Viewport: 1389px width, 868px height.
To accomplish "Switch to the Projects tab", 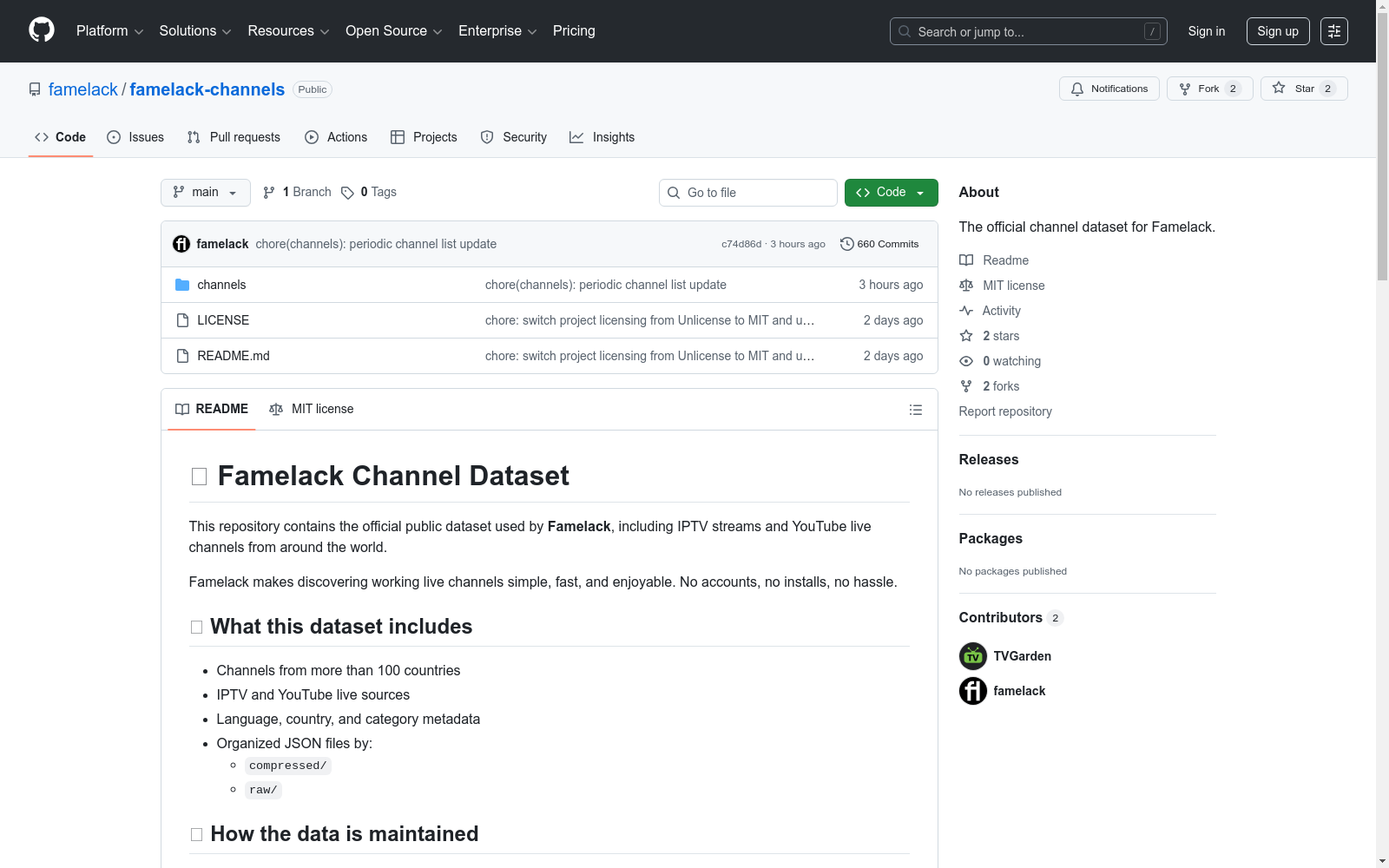I will pyautogui.click(x=424, y=137).
